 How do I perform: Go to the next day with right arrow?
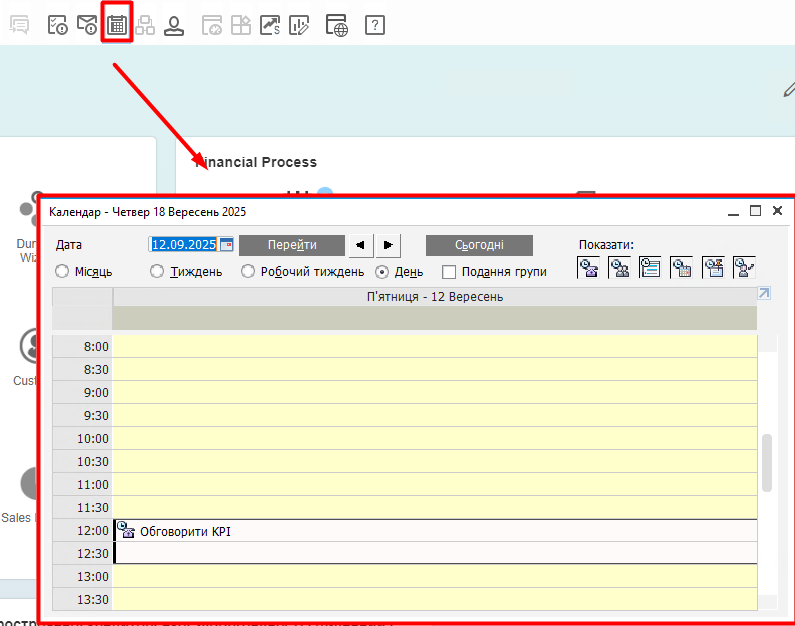pyautogui.click(x=388, y=245)
